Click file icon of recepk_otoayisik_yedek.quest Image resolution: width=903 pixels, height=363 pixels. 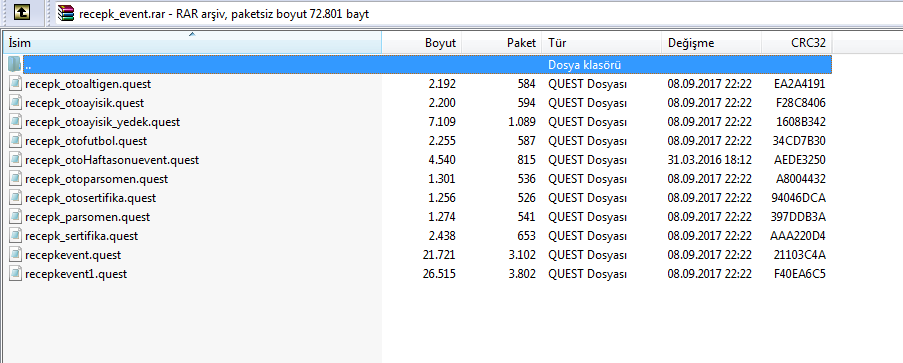pos(16,122)
